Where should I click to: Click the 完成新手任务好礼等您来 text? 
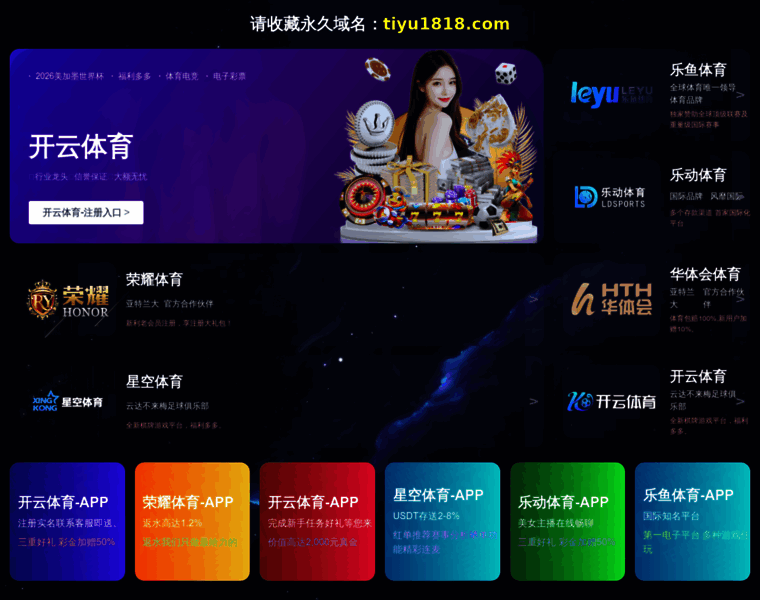point(320,523)
